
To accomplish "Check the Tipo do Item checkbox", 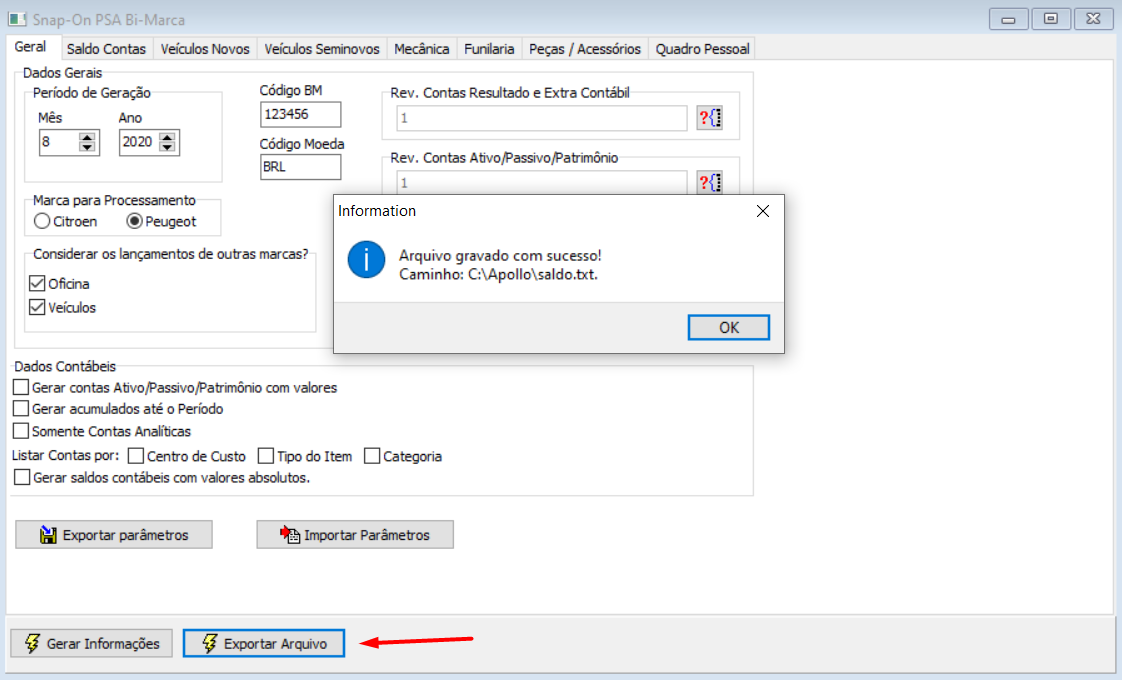I will [266, 456].
